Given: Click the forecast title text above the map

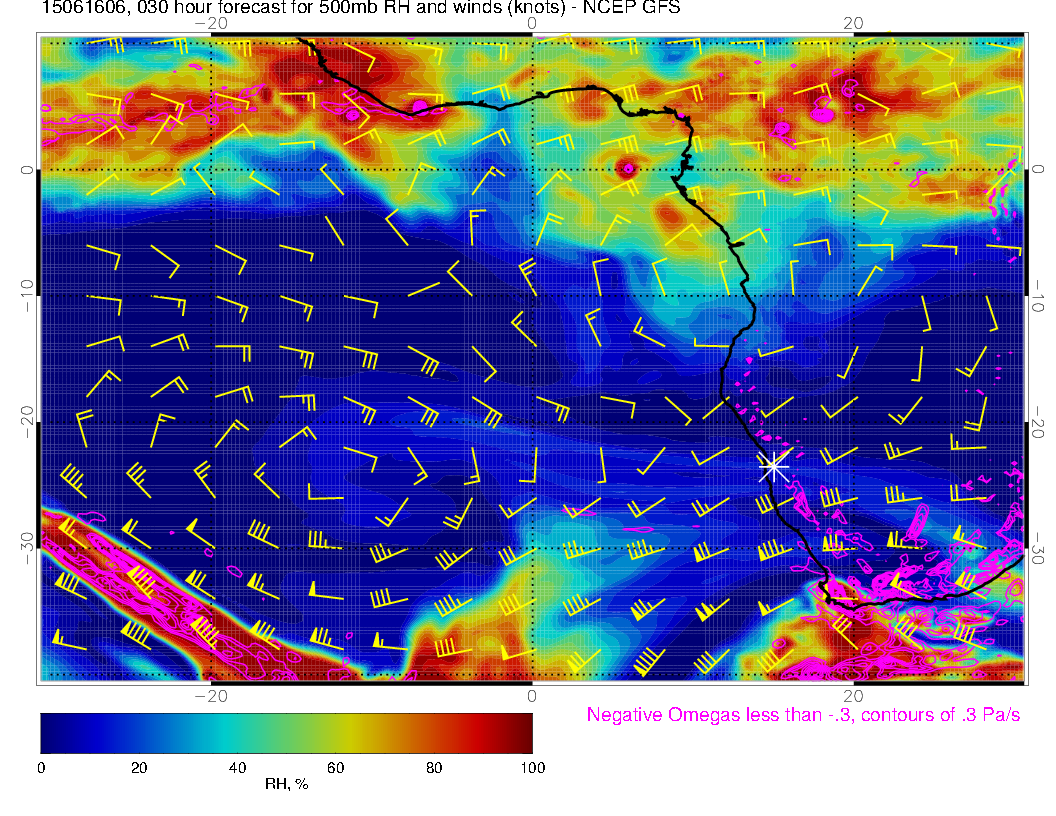Looking at the screenshot, I should [361, 7].
